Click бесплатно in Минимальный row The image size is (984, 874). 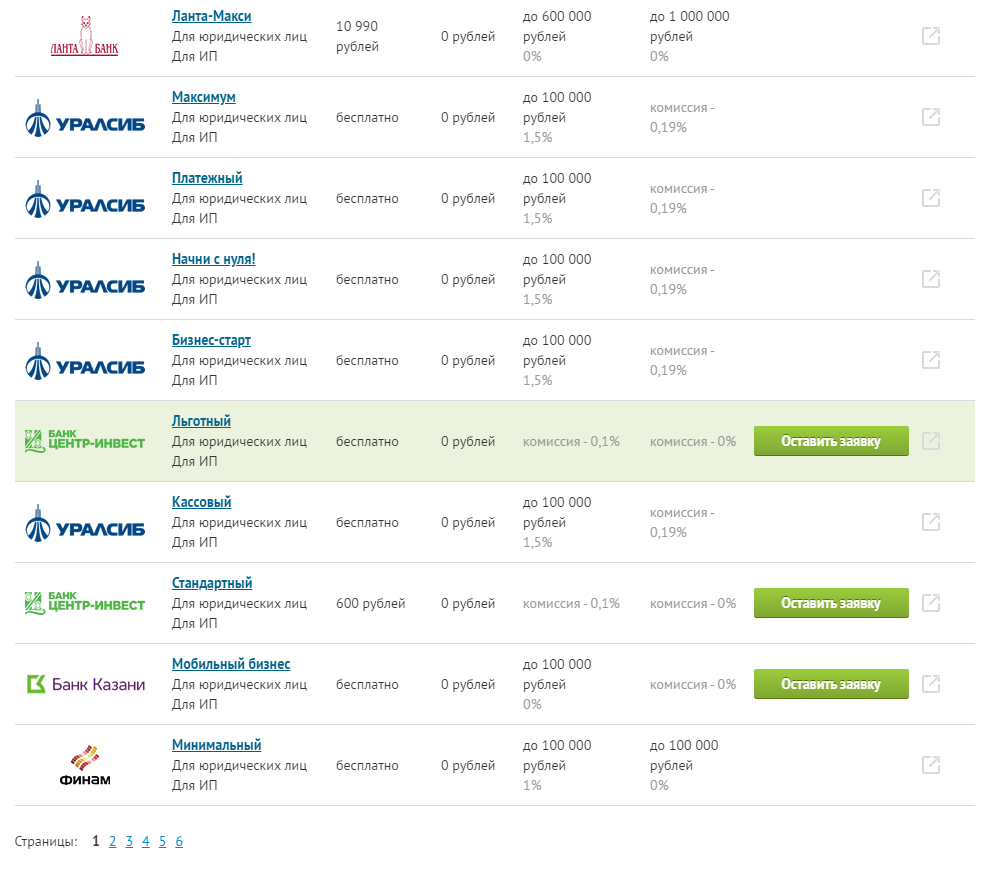(367, 765)
